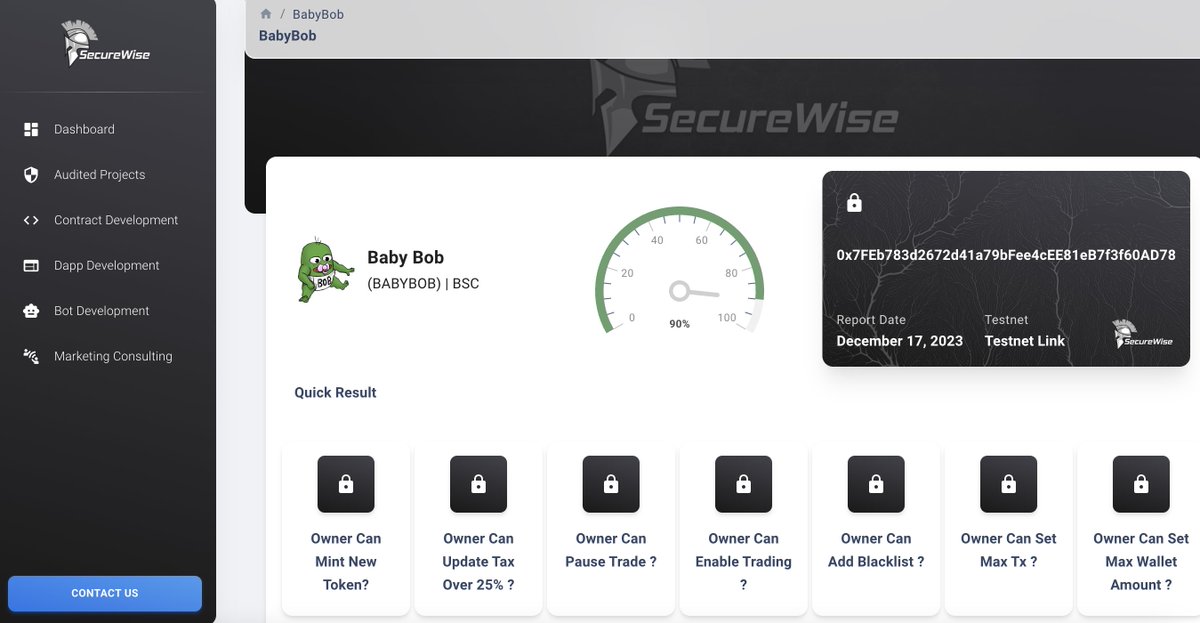This screenshot has width=1200, height=623.
Task: Click lock icon above Owner Can Set Max Wallet
Action: pyautogui.click(x=1141, y=485)
